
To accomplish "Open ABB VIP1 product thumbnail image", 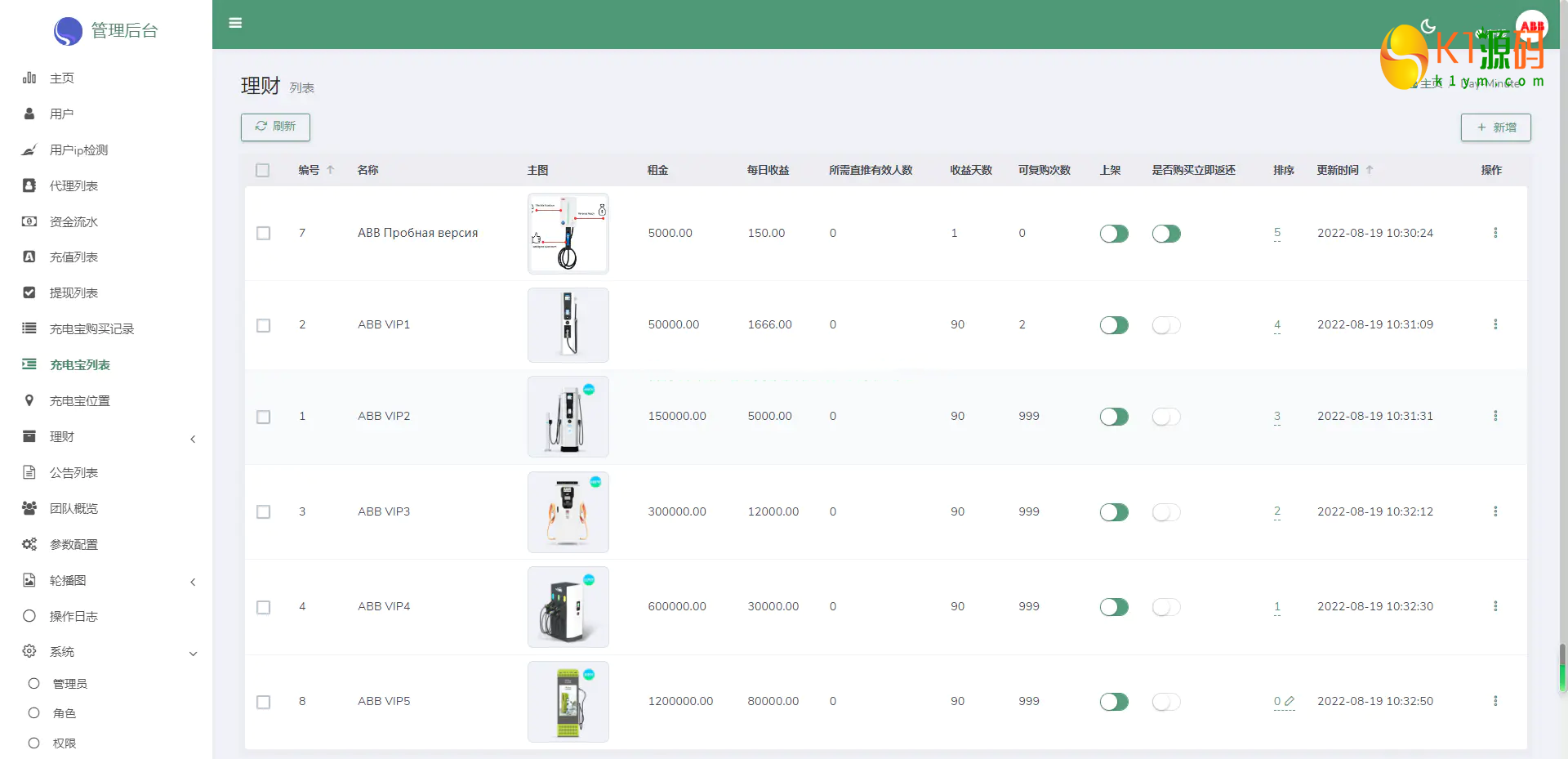I will pyautogui.click(x=568, y=325).
